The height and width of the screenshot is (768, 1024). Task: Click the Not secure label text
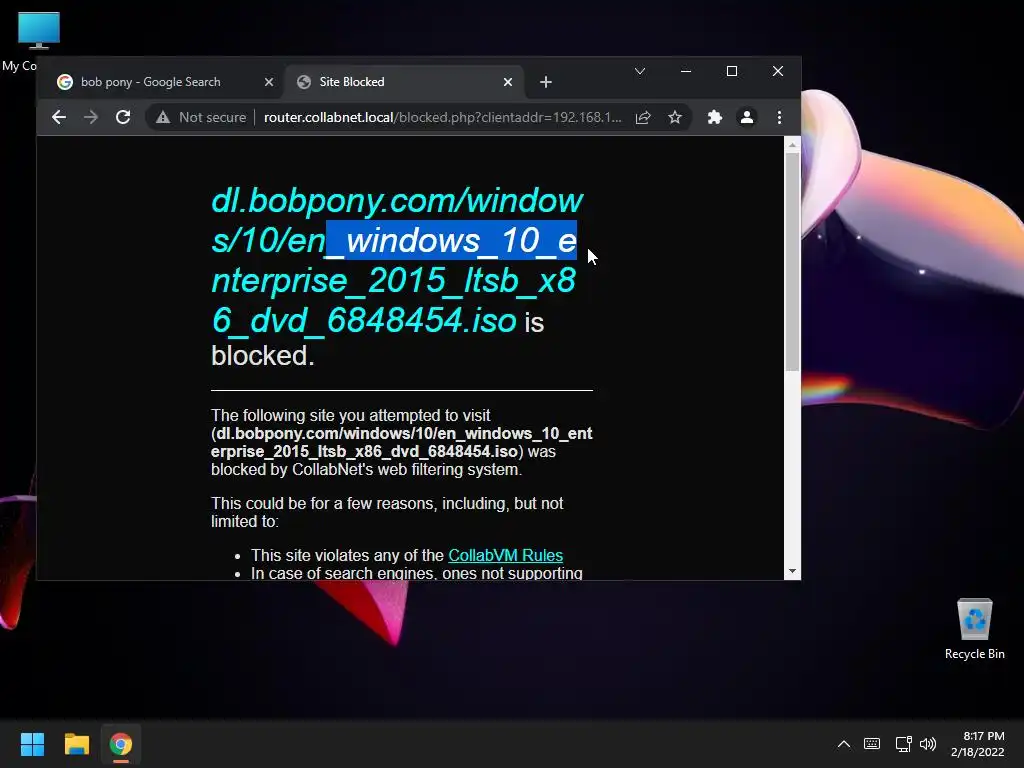click(x=212, y=118)
